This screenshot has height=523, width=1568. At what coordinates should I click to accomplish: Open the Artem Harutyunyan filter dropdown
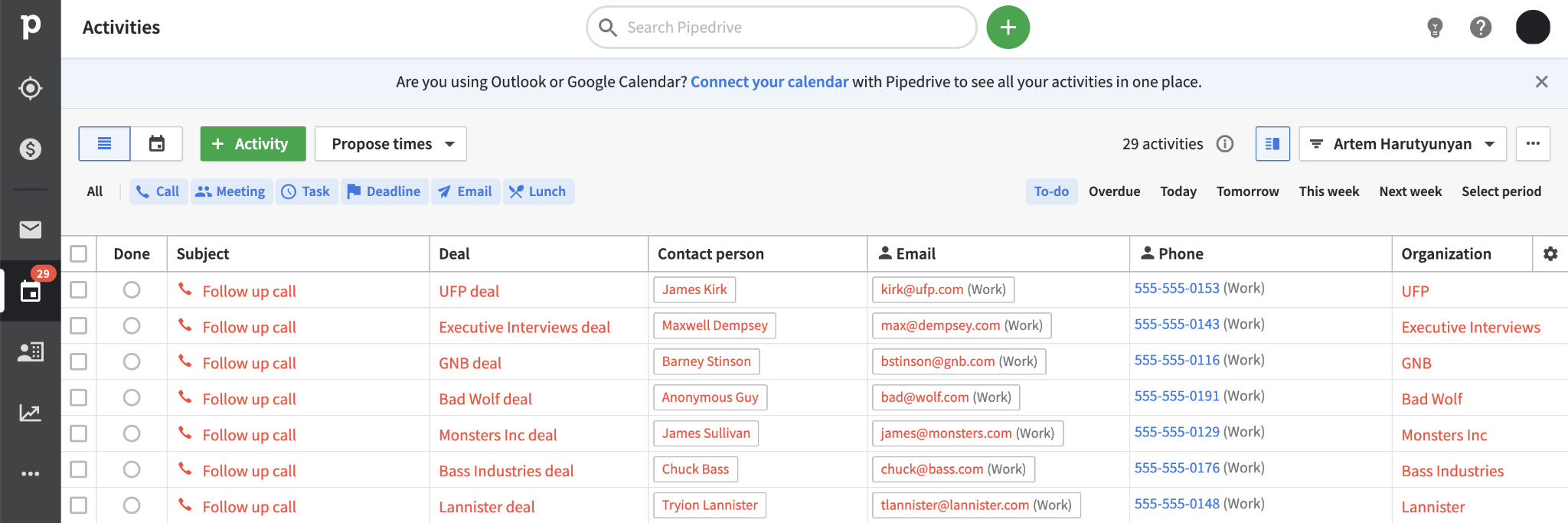click(1403, 144)
